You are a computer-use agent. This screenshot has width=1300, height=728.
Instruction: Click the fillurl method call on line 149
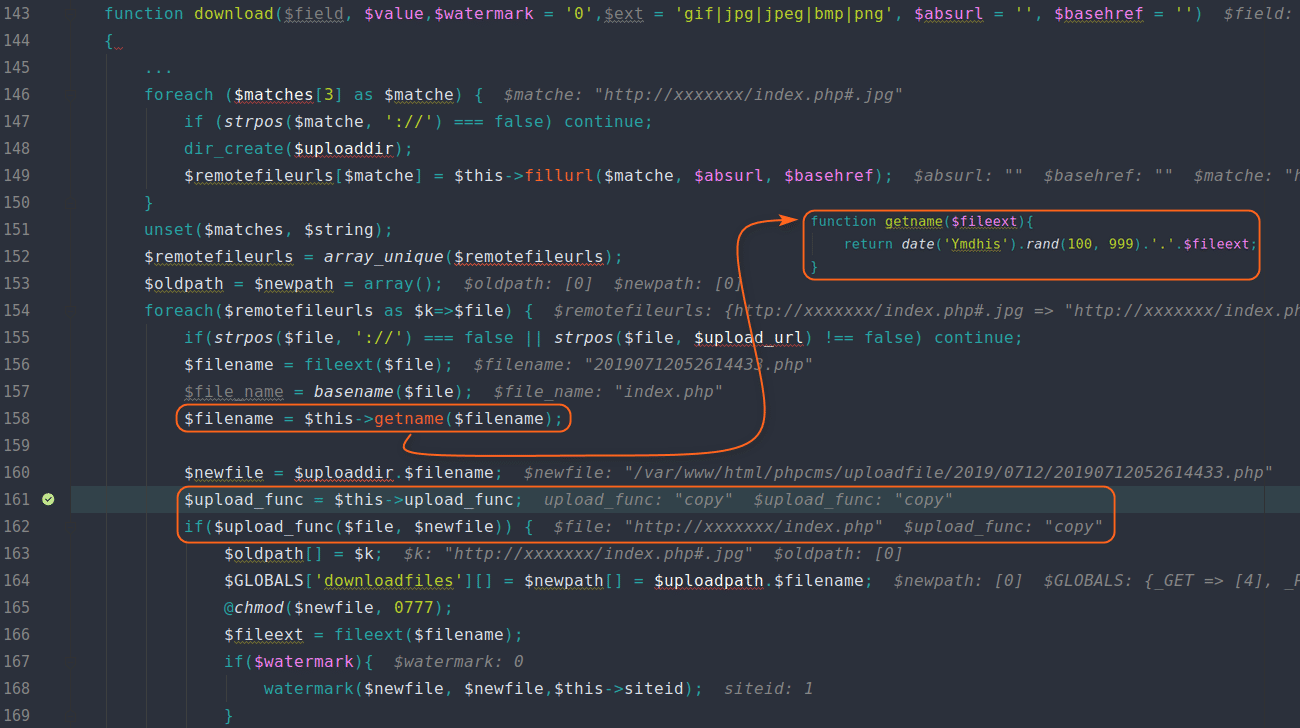pos(559,176)
